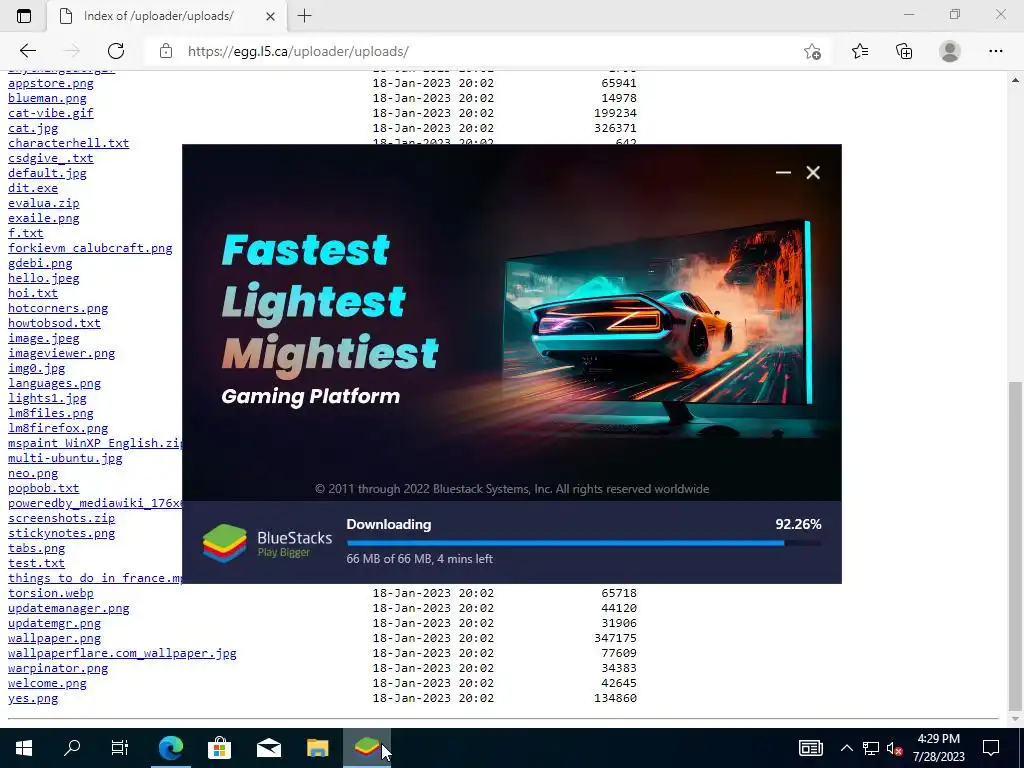Open the Windows Start menu
Viewport: 1024px width, 768px height.
pos(24,748)
